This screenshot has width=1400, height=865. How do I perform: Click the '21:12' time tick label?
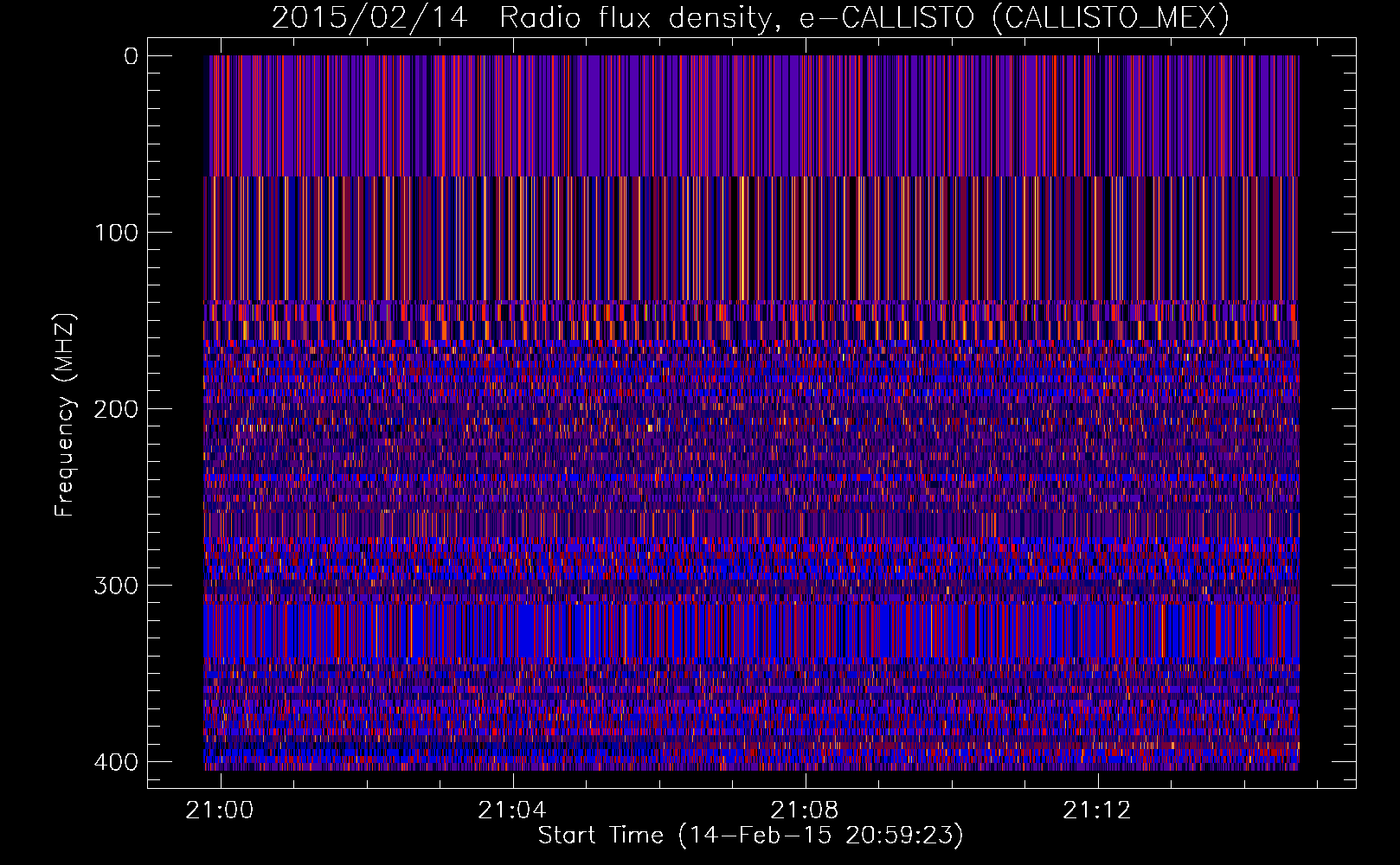1098,811
